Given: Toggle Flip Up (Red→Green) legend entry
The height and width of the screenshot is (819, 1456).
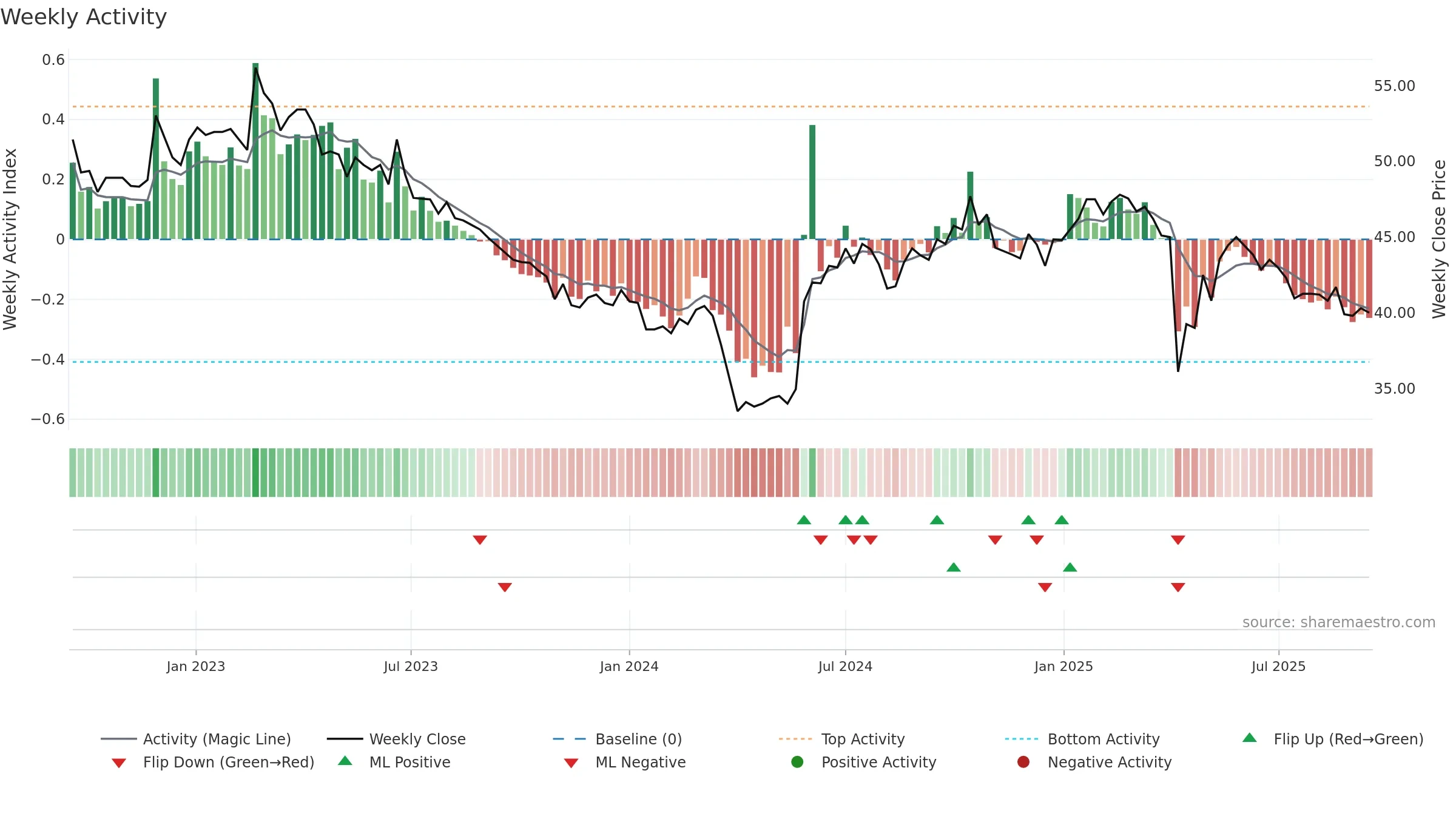Looking at the screenshot, I should pos(1332,739).
